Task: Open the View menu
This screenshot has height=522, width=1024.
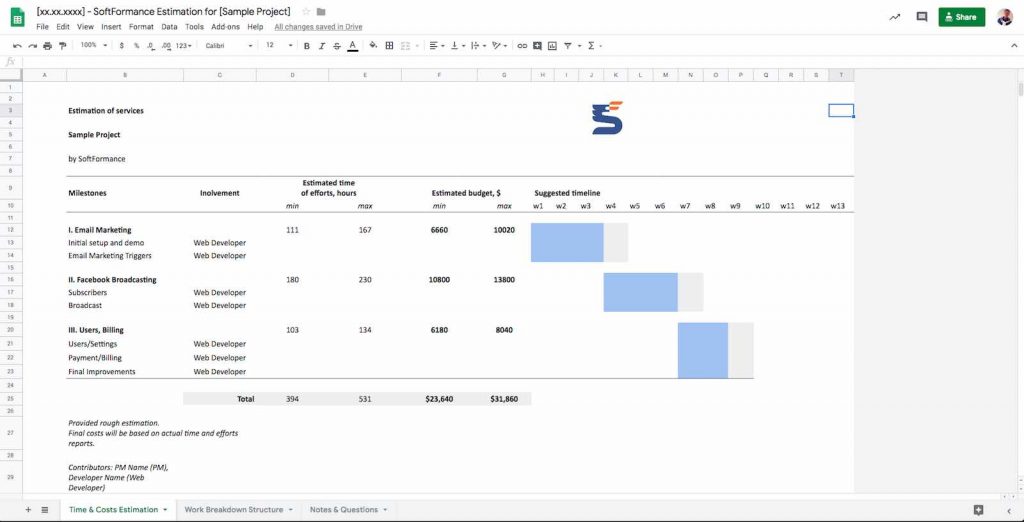Action: click(86, 27)
